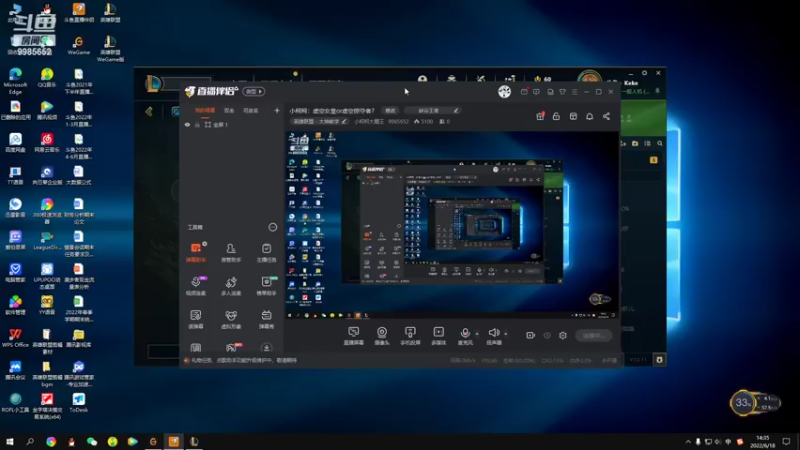The height and width of the screenshot is (450, 800).
Task: Click the start streaming button at bottom right
Action: 593,335
